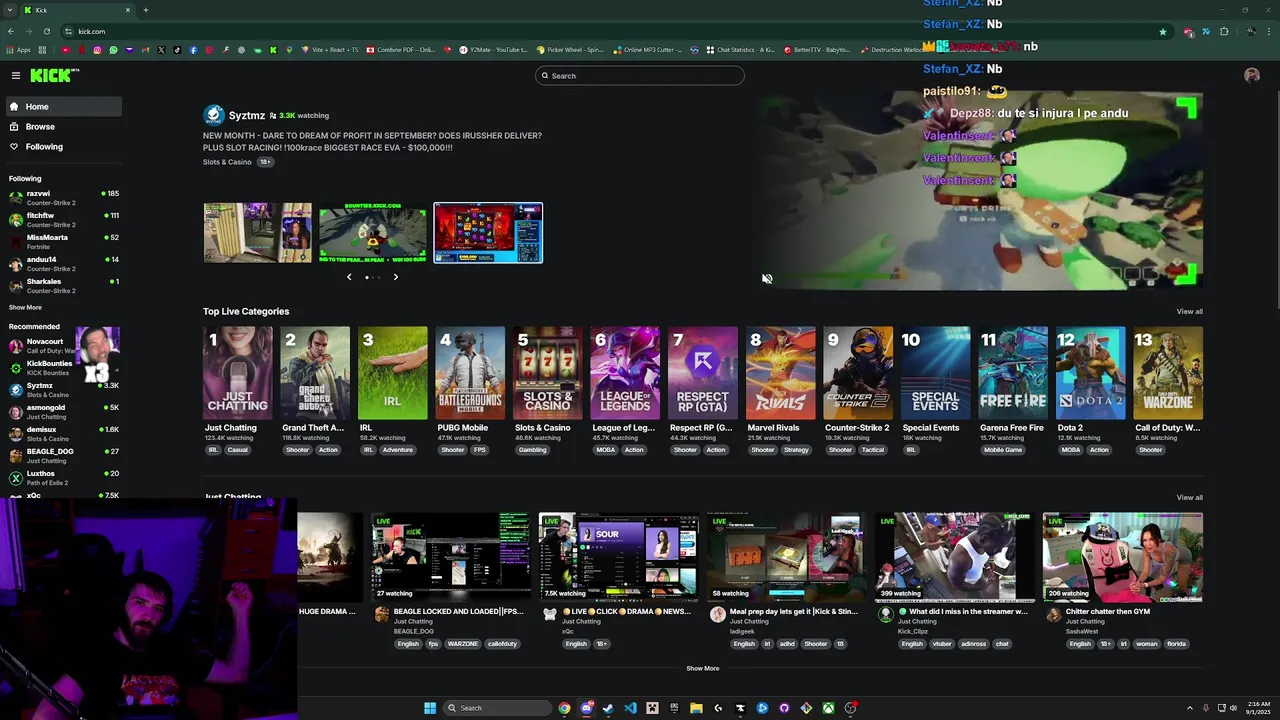1280x720 pixels.
Task: Open fitchftw channel in Following list
Action: pyautogui.click(x=64, y=219)
